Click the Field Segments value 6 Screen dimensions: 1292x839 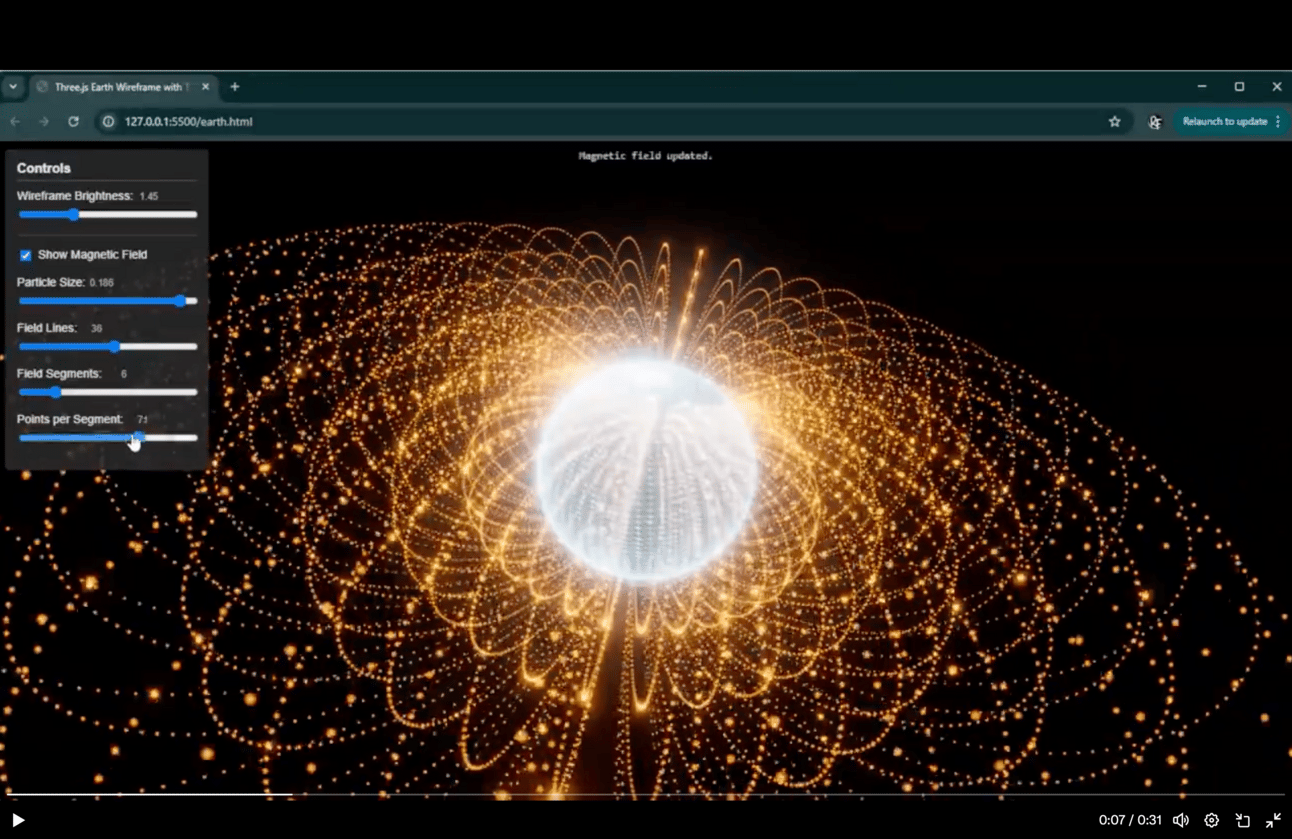(x=124, y=374)
